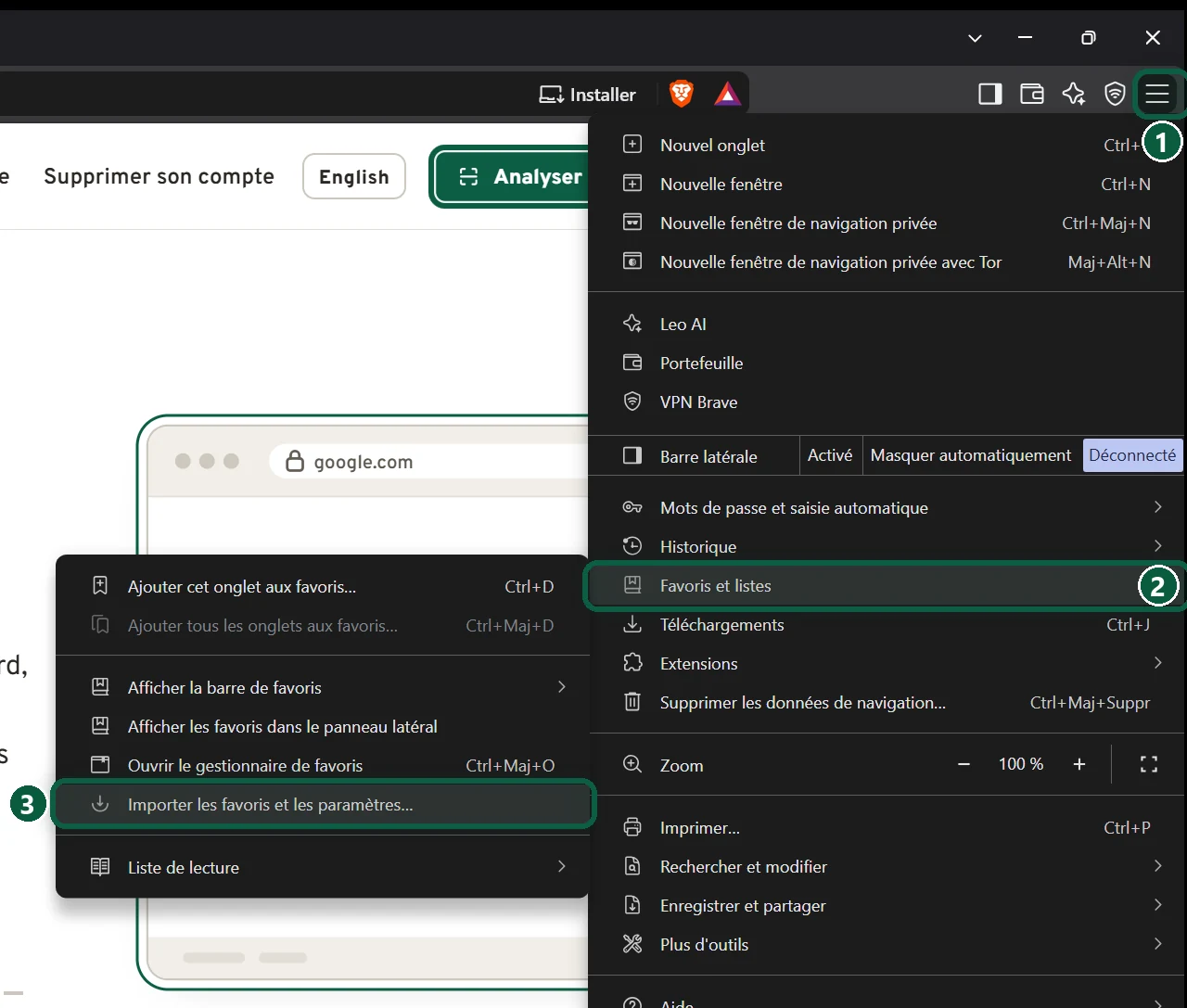Open Portefeuille from the menu
Screen dimensions: 1187x1008
(x=886, y=363)
